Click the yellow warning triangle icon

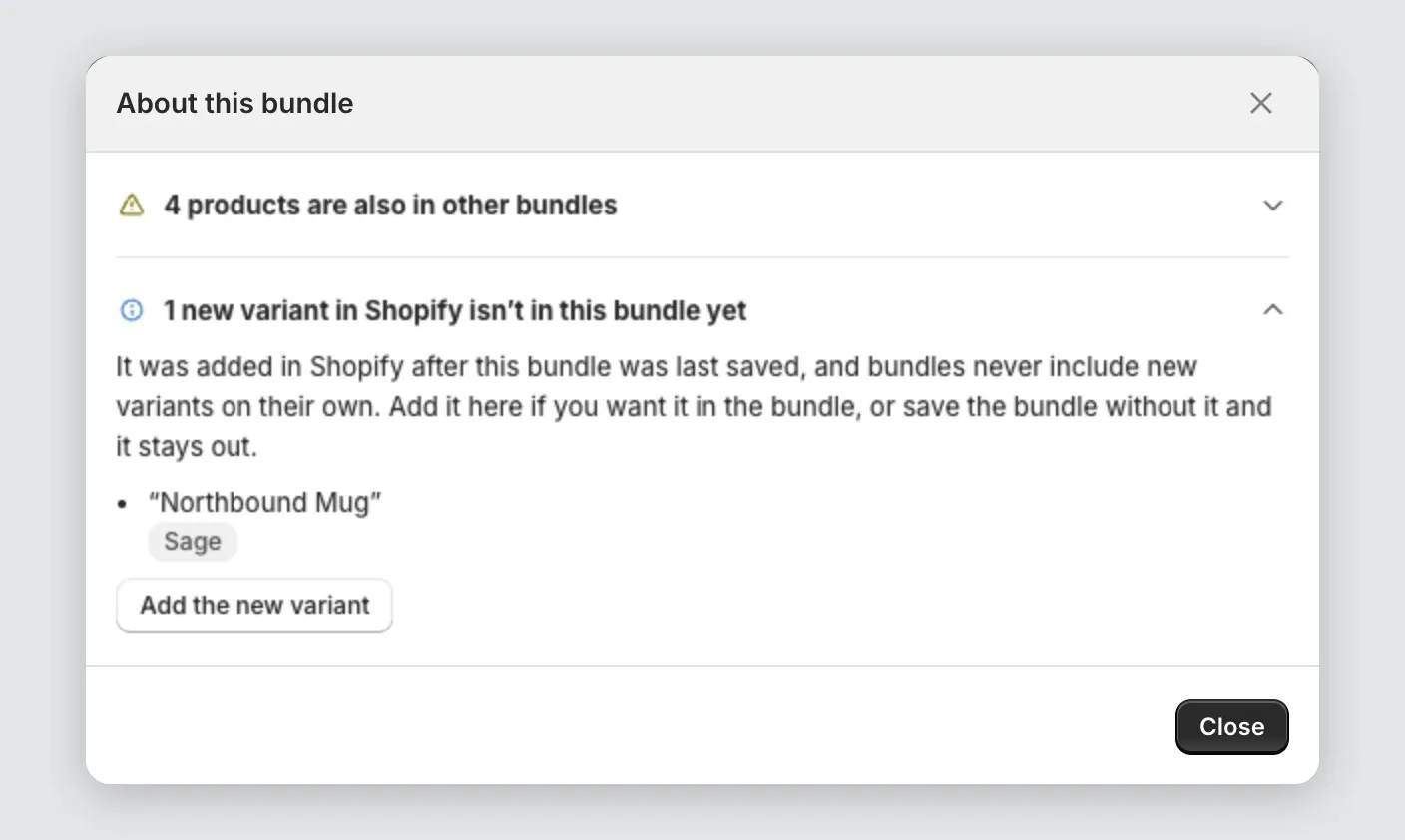point(132,205)
